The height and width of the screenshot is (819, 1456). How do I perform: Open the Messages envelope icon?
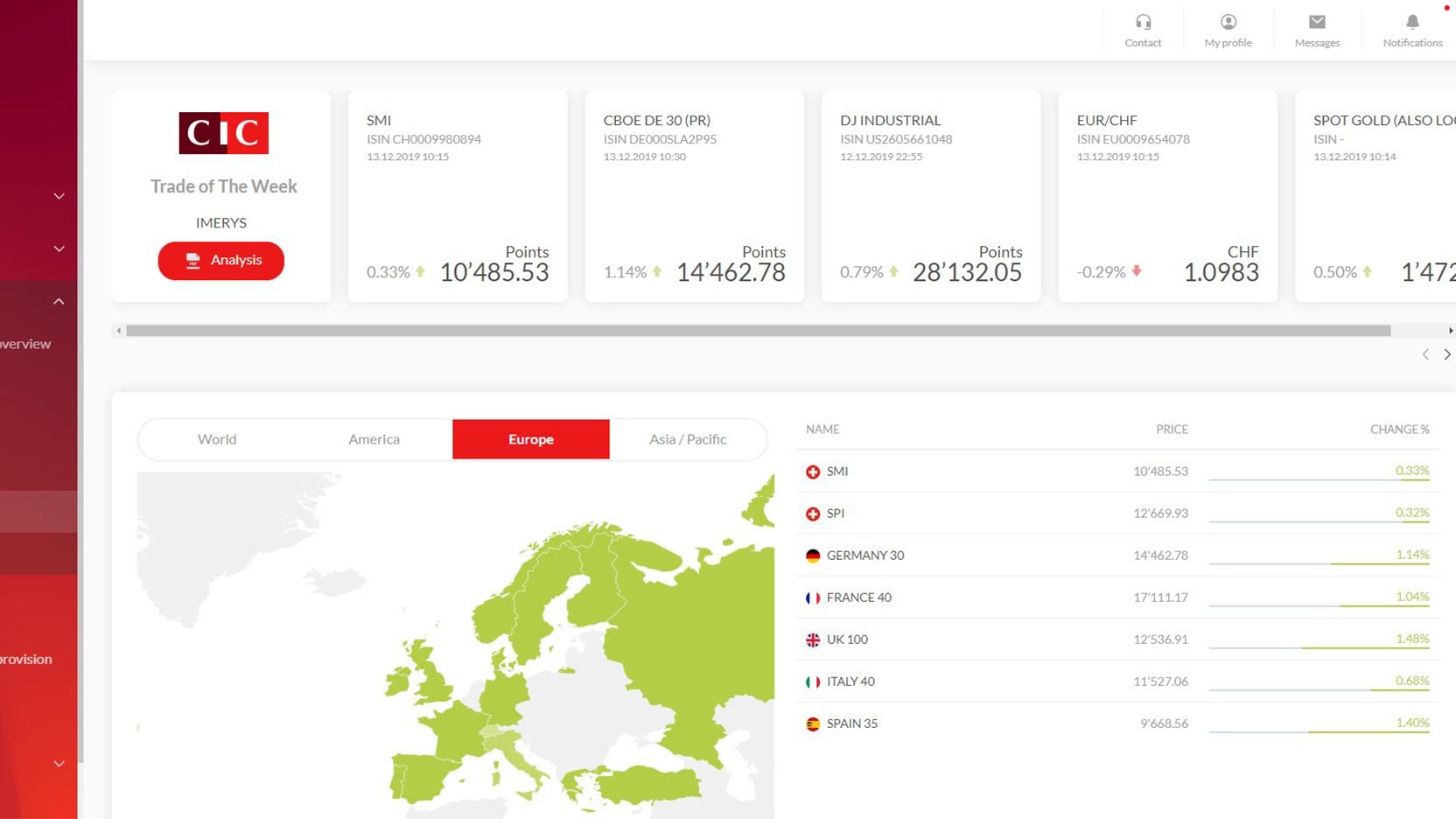(1317, 23)
